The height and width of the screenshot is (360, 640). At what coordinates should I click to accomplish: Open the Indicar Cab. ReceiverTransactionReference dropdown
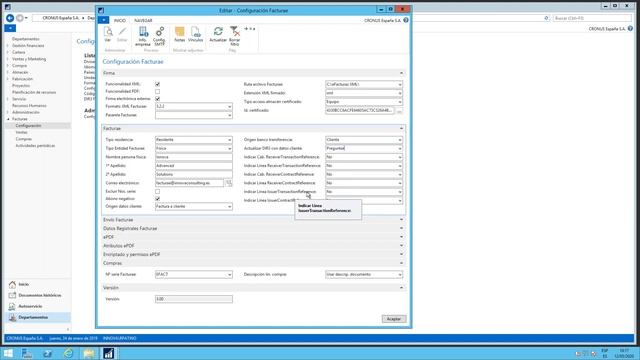tap(400, 157)
